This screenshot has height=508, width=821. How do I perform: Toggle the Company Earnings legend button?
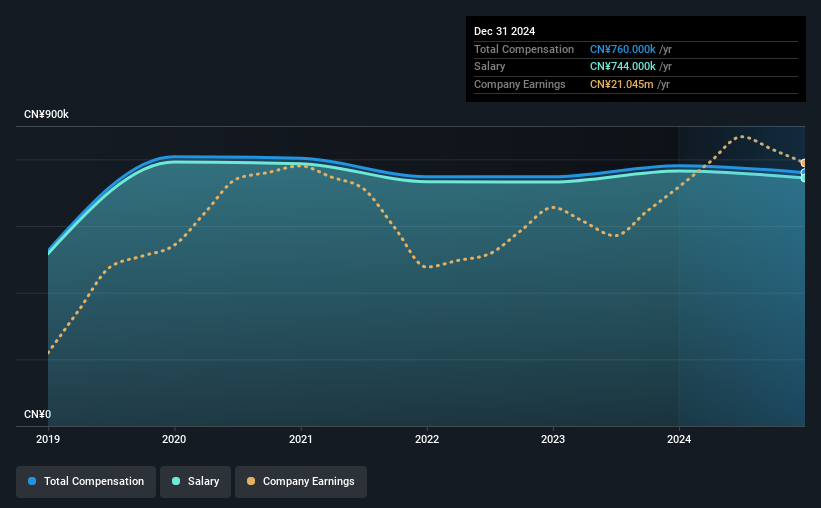301,481
